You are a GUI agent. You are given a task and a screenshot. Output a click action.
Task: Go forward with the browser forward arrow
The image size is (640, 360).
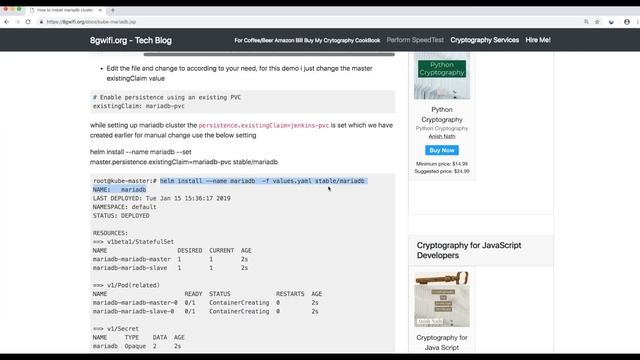point(17,22)
